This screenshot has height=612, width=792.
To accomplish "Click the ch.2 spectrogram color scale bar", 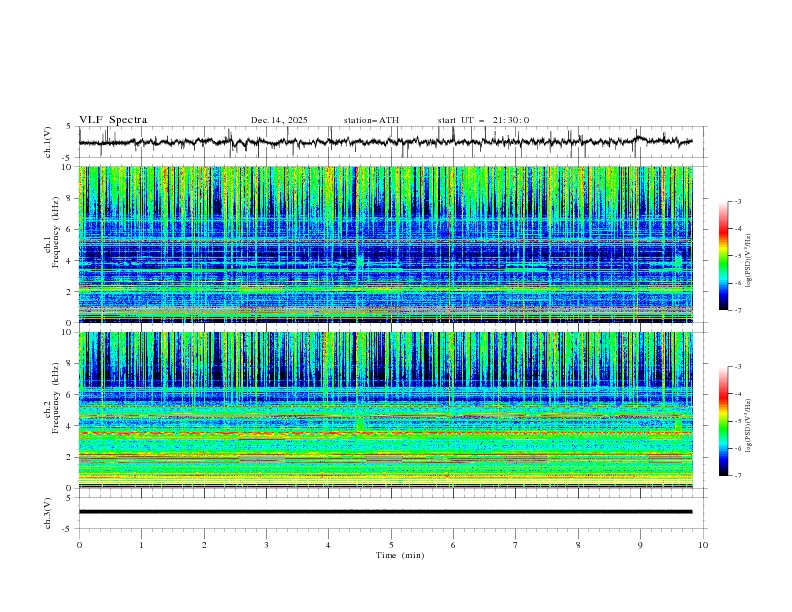I will click(x=724, y=422).
